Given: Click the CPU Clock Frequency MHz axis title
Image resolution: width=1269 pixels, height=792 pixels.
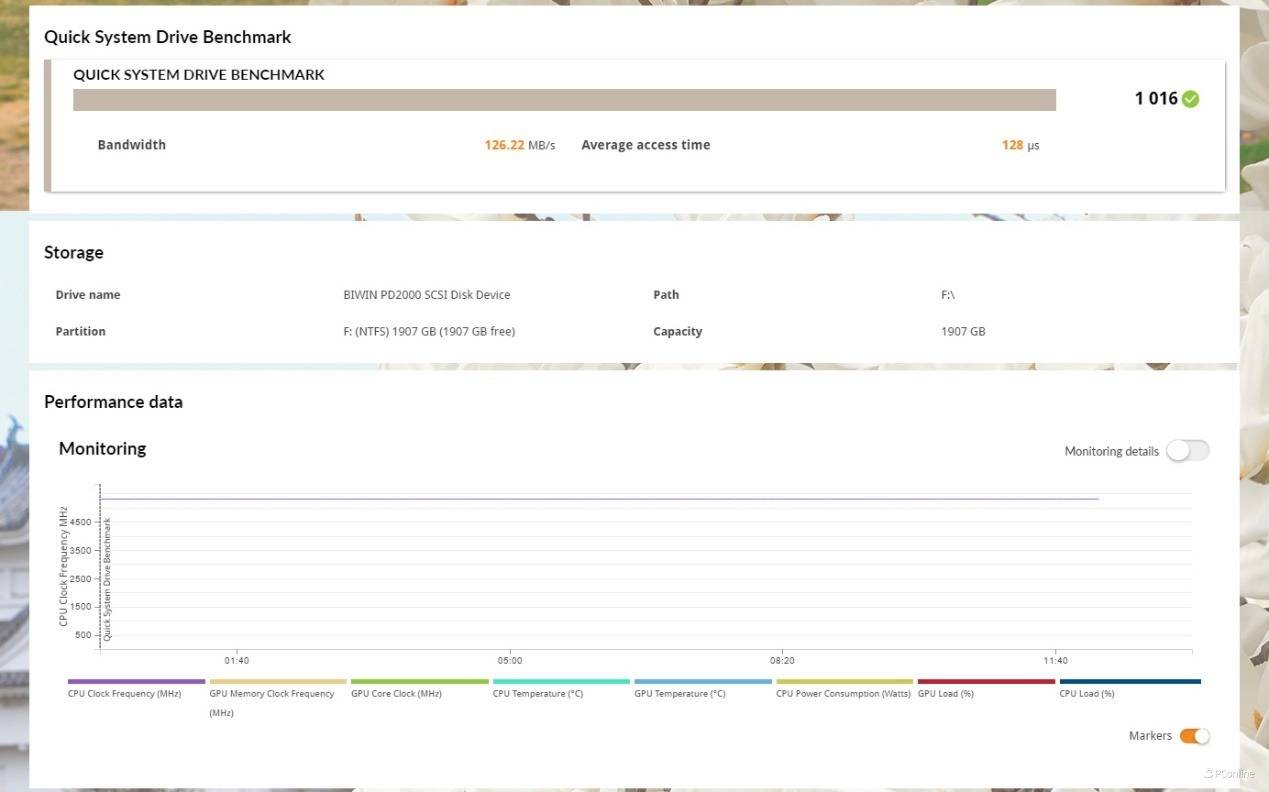Looking at the screenshot, I should pyautogui.click(x=63, y=566).
